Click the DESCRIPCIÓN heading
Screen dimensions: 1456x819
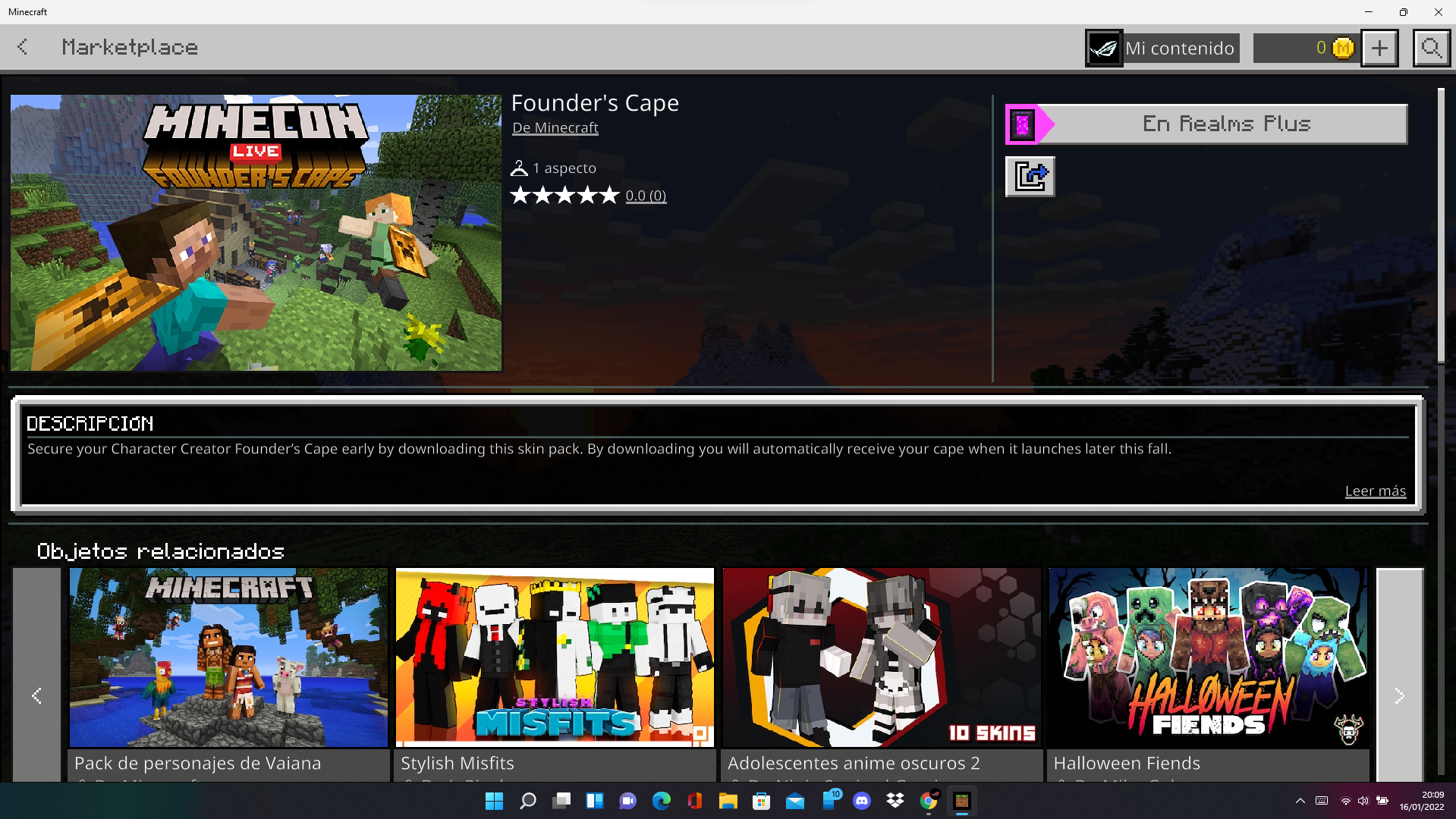(x=90, y=424)
